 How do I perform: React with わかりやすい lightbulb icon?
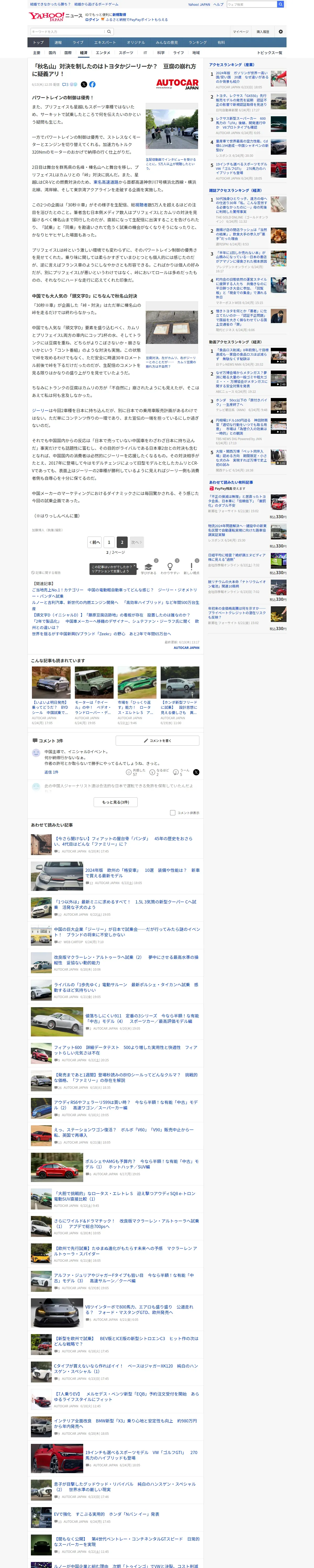click(x=170, y=566)
